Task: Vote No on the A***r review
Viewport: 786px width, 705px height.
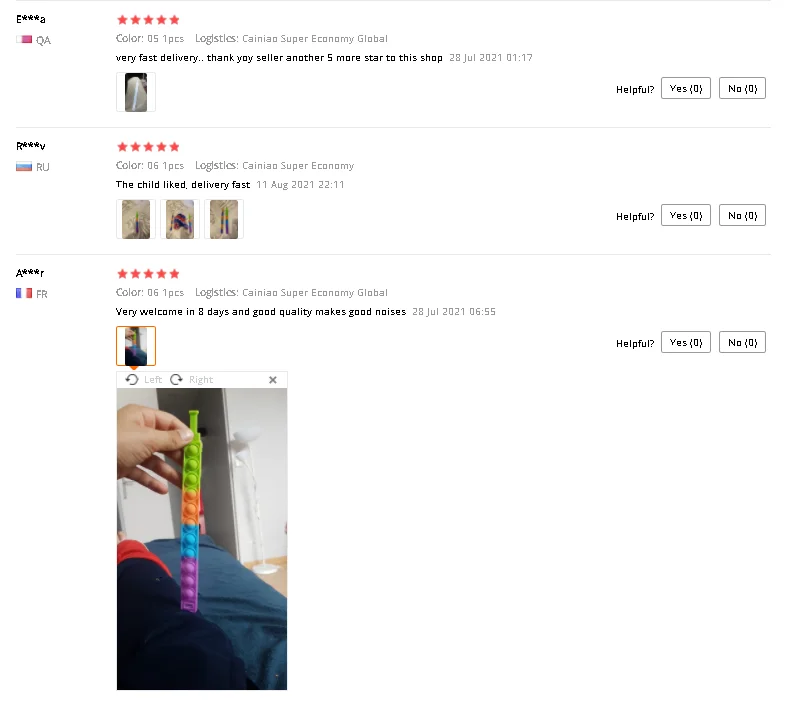Action: pos(742,342)
